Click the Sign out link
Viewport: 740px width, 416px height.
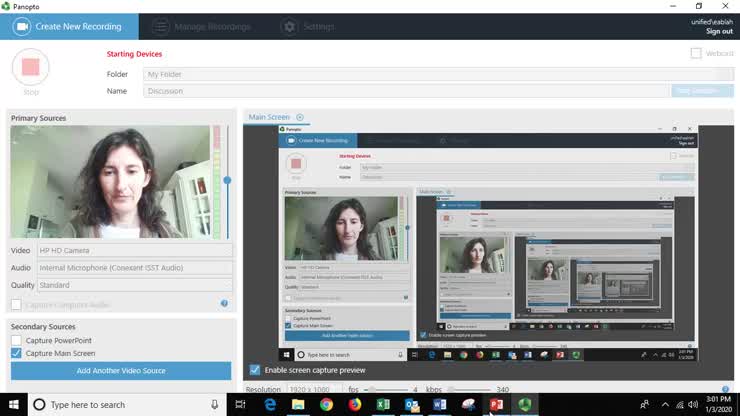[719, 31]
